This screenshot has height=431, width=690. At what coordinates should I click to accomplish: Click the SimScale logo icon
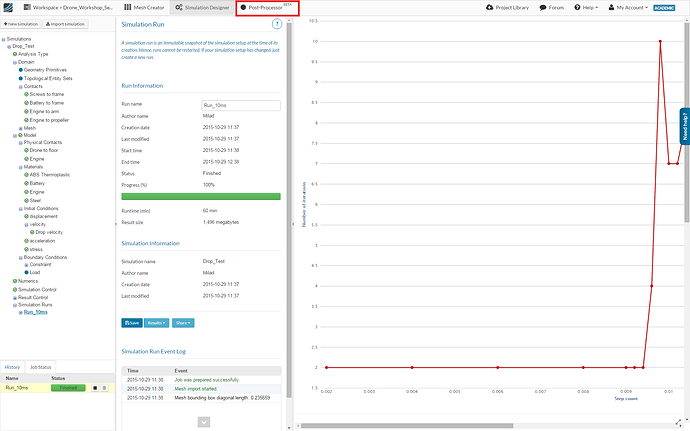(x=8, y=7)
